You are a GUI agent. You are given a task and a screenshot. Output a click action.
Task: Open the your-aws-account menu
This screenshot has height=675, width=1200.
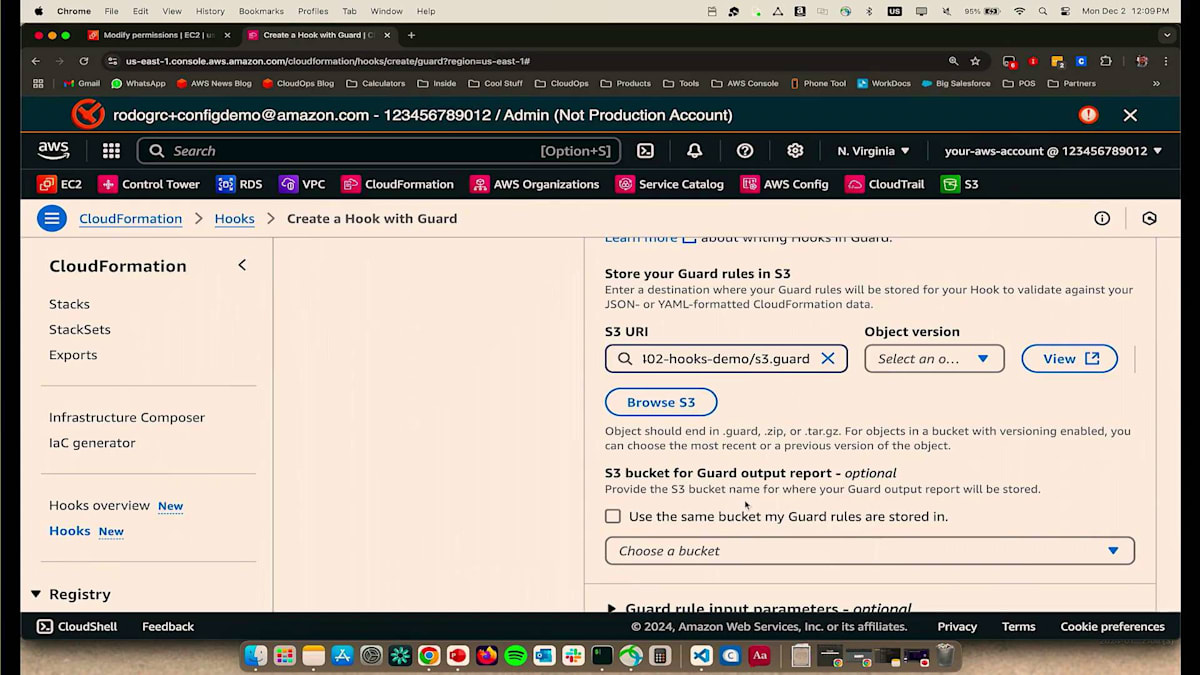1053,151
